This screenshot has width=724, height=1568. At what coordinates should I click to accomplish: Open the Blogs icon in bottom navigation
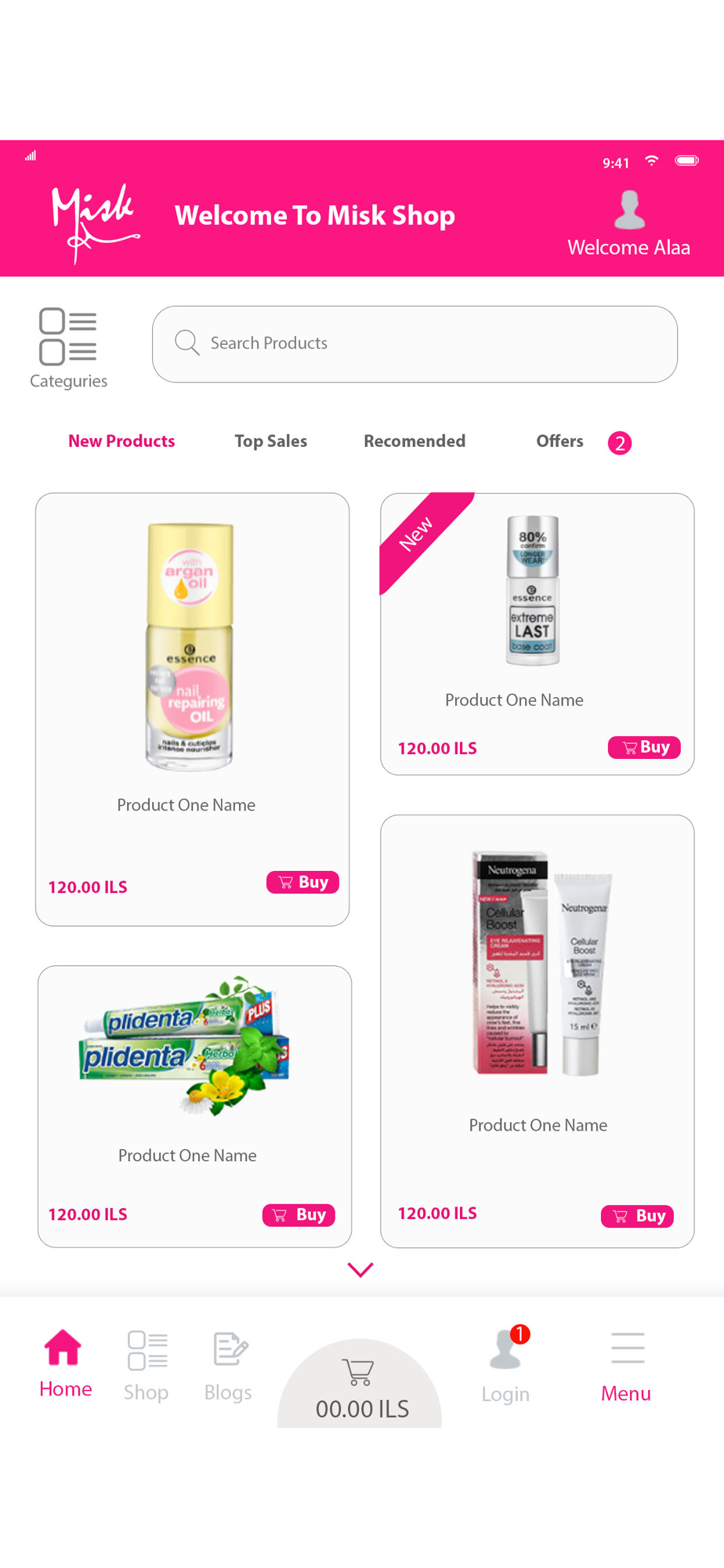click(230, 1349)
